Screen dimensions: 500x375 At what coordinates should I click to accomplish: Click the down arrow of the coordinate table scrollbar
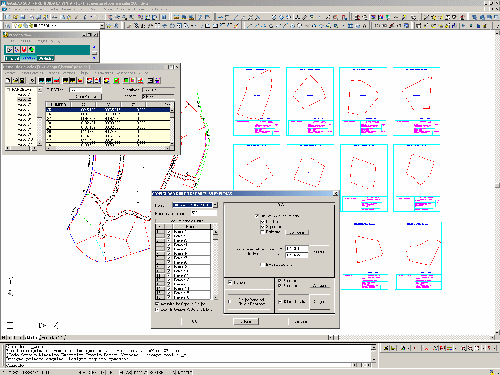pyautogui.click(x=172, y=143)
